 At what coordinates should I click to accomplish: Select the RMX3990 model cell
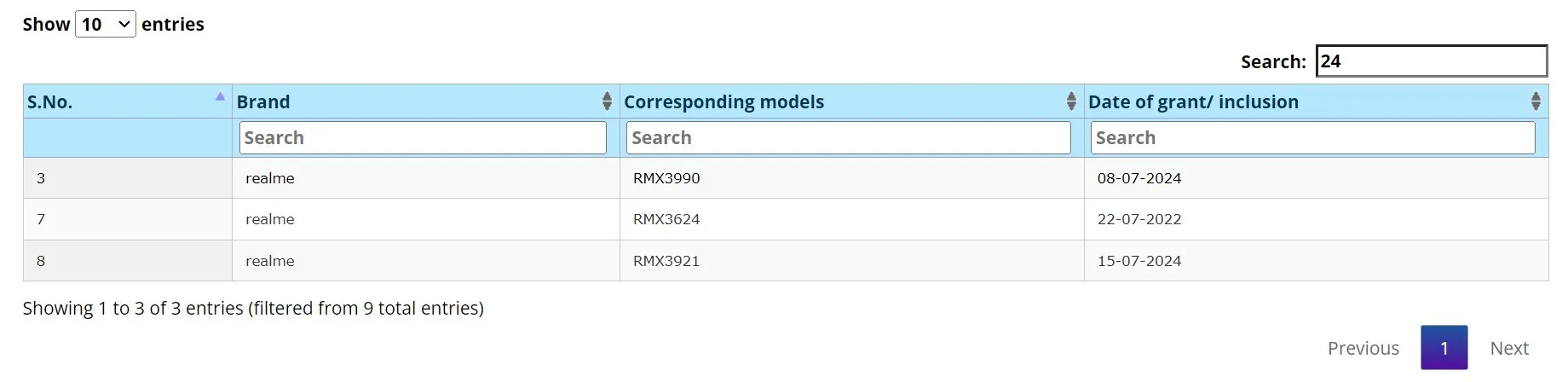point(852,178)
